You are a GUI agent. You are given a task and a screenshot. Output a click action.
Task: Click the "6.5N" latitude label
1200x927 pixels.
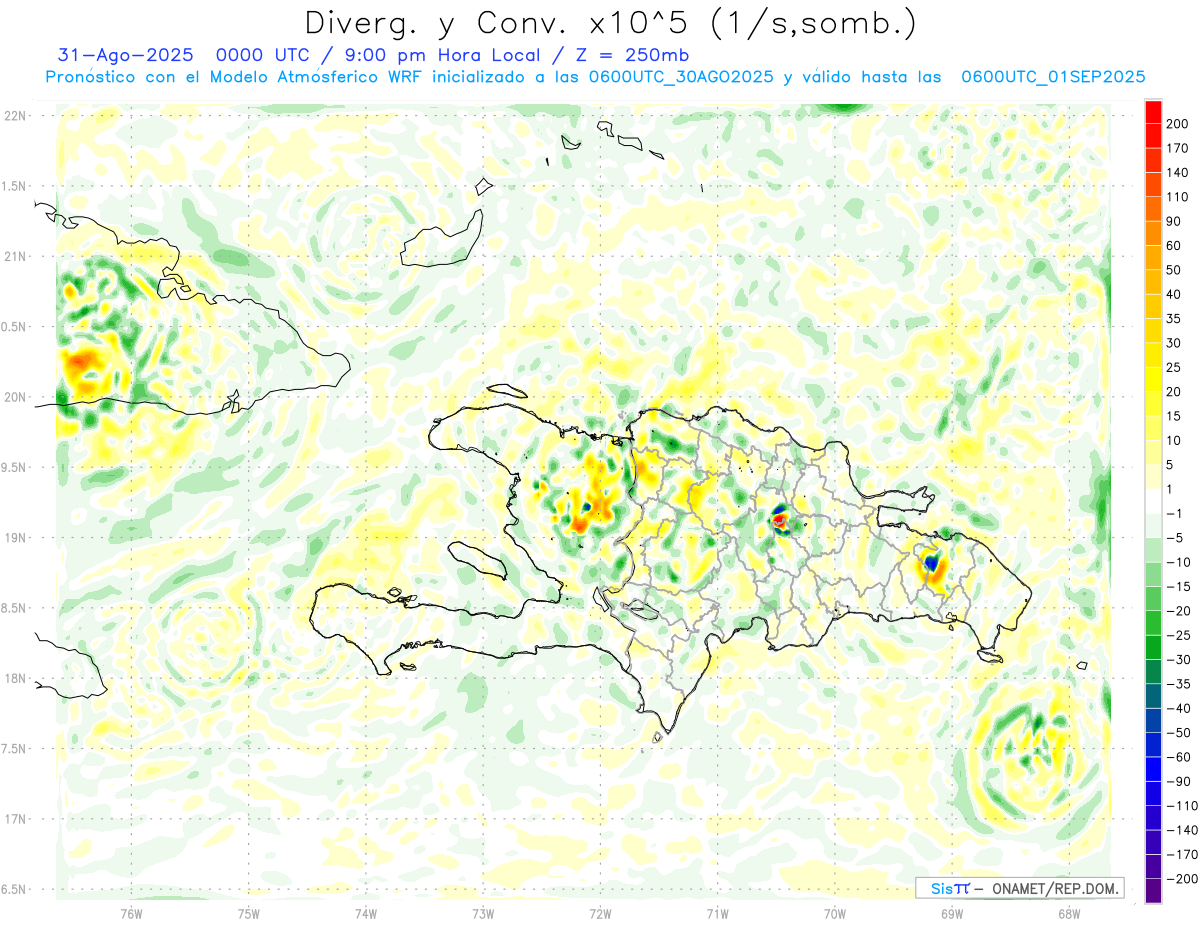tap(13, 889)
